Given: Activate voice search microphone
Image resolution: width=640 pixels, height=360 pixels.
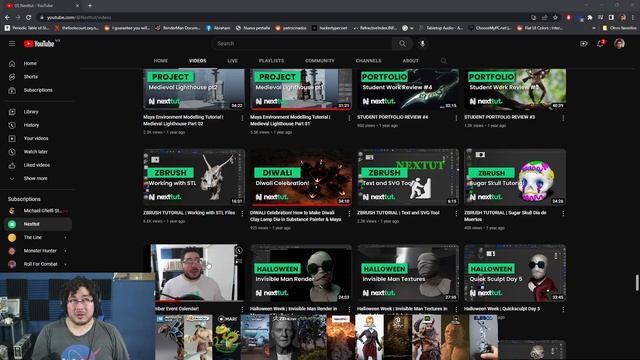Looking at the screenshot, I should (x=422, y=44).
